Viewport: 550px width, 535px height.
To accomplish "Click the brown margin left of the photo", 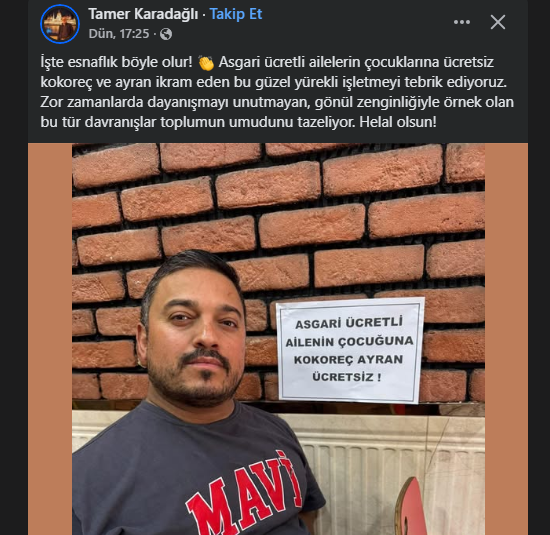I will click(50, 339).
